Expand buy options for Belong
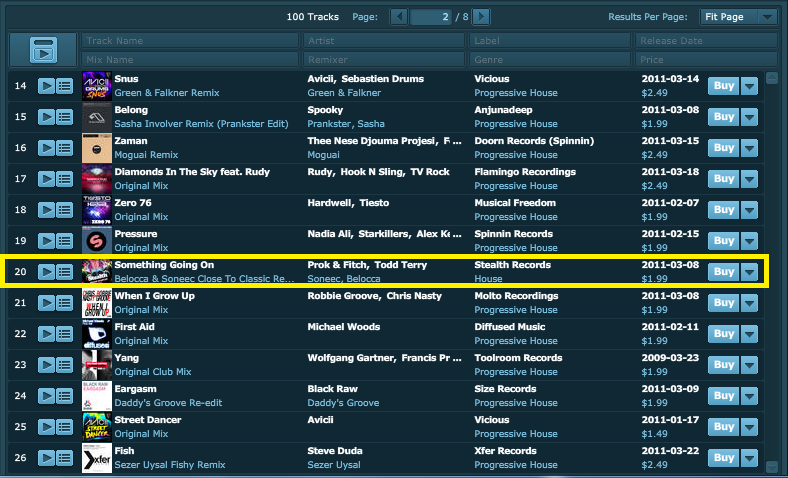Image resolution: width=788 pixels, height=478 pixels. click(749, 117)
